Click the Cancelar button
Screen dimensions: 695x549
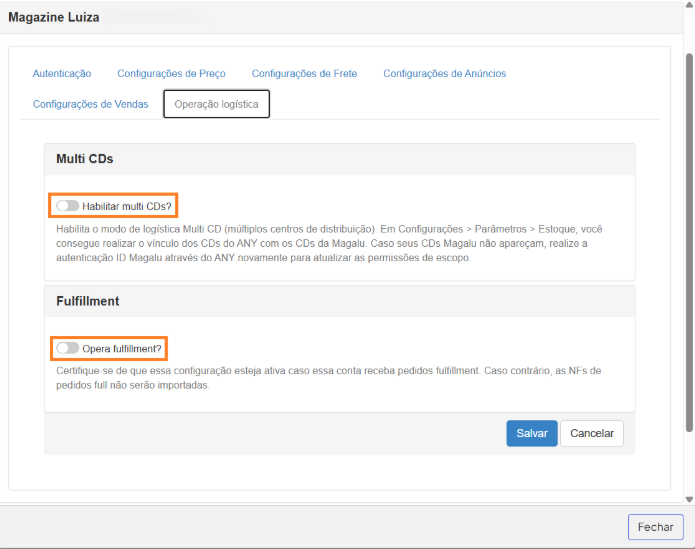pyautogui.click(x=592, y=433)
